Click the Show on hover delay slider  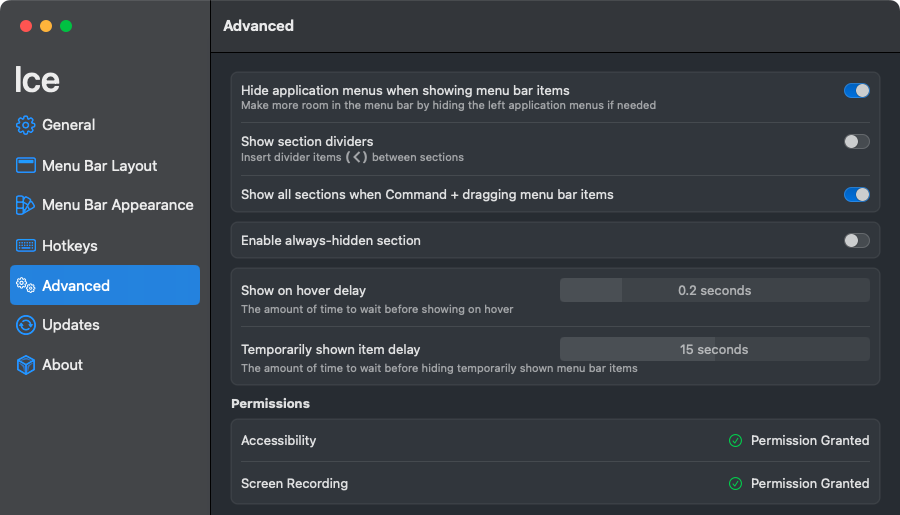coord(715,291)
